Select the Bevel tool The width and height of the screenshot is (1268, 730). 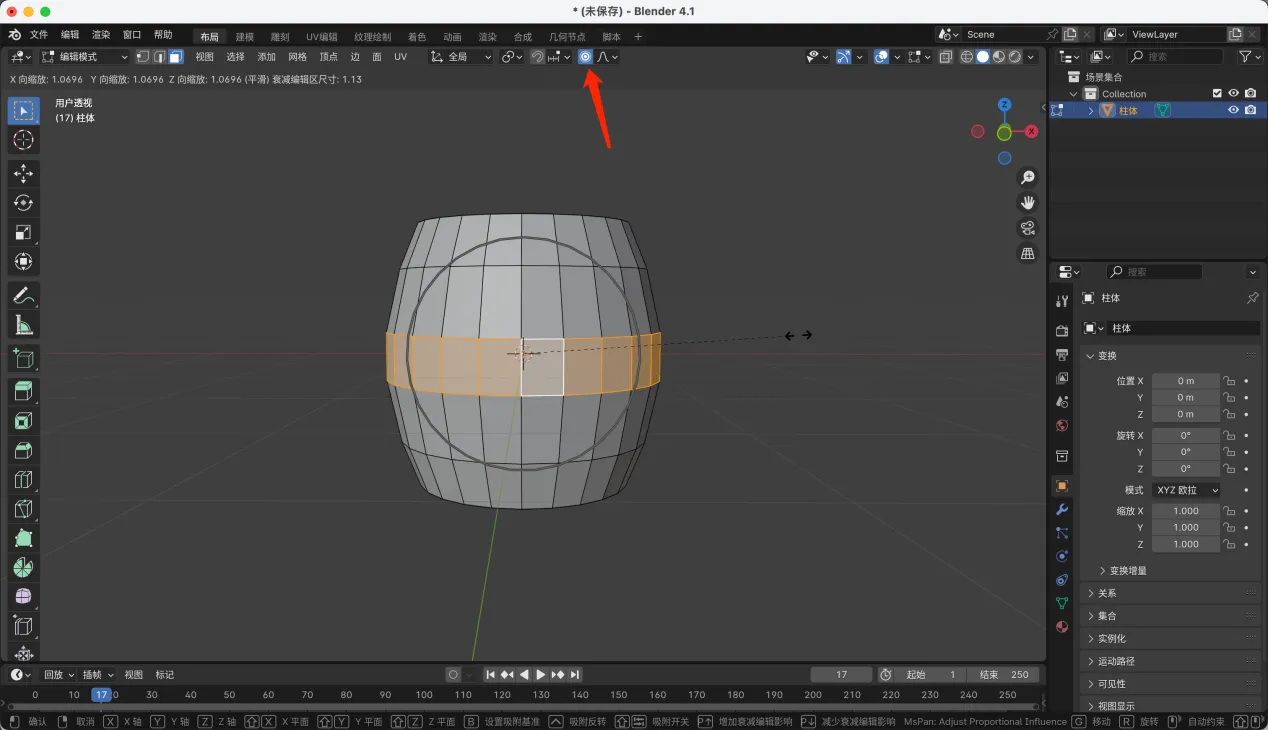(24, 450)
